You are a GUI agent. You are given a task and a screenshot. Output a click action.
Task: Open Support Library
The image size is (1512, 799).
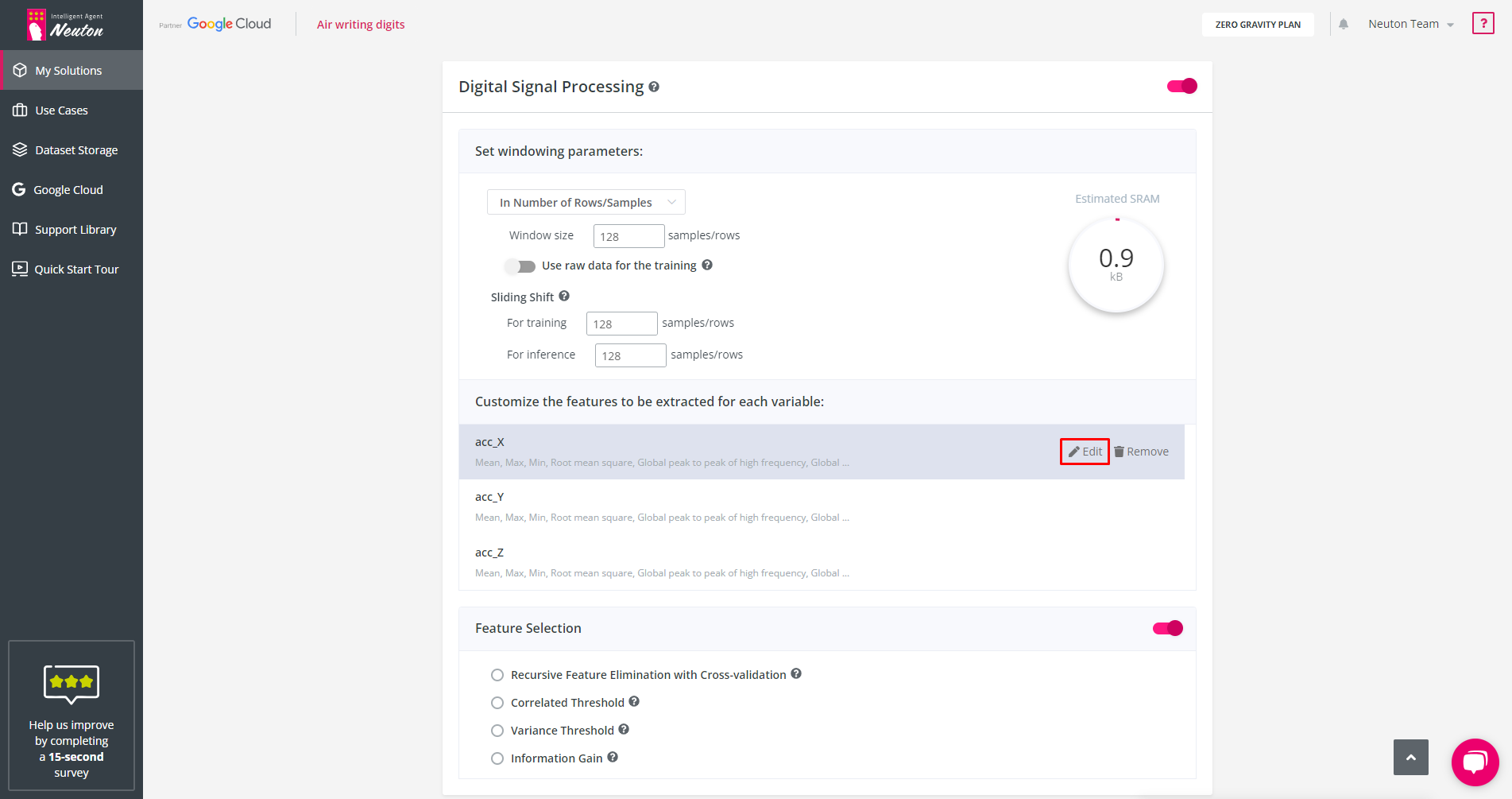(72, 229)
